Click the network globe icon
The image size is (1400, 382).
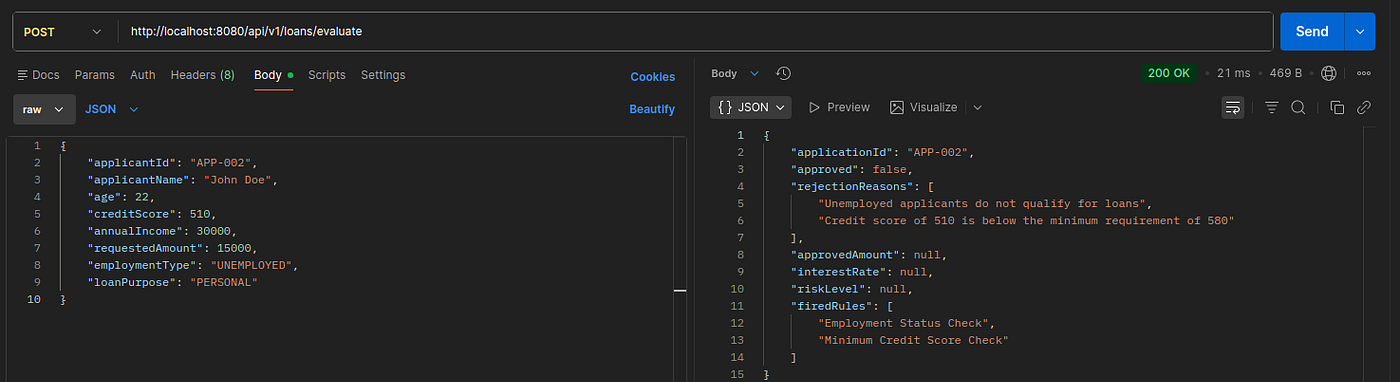1328,73
